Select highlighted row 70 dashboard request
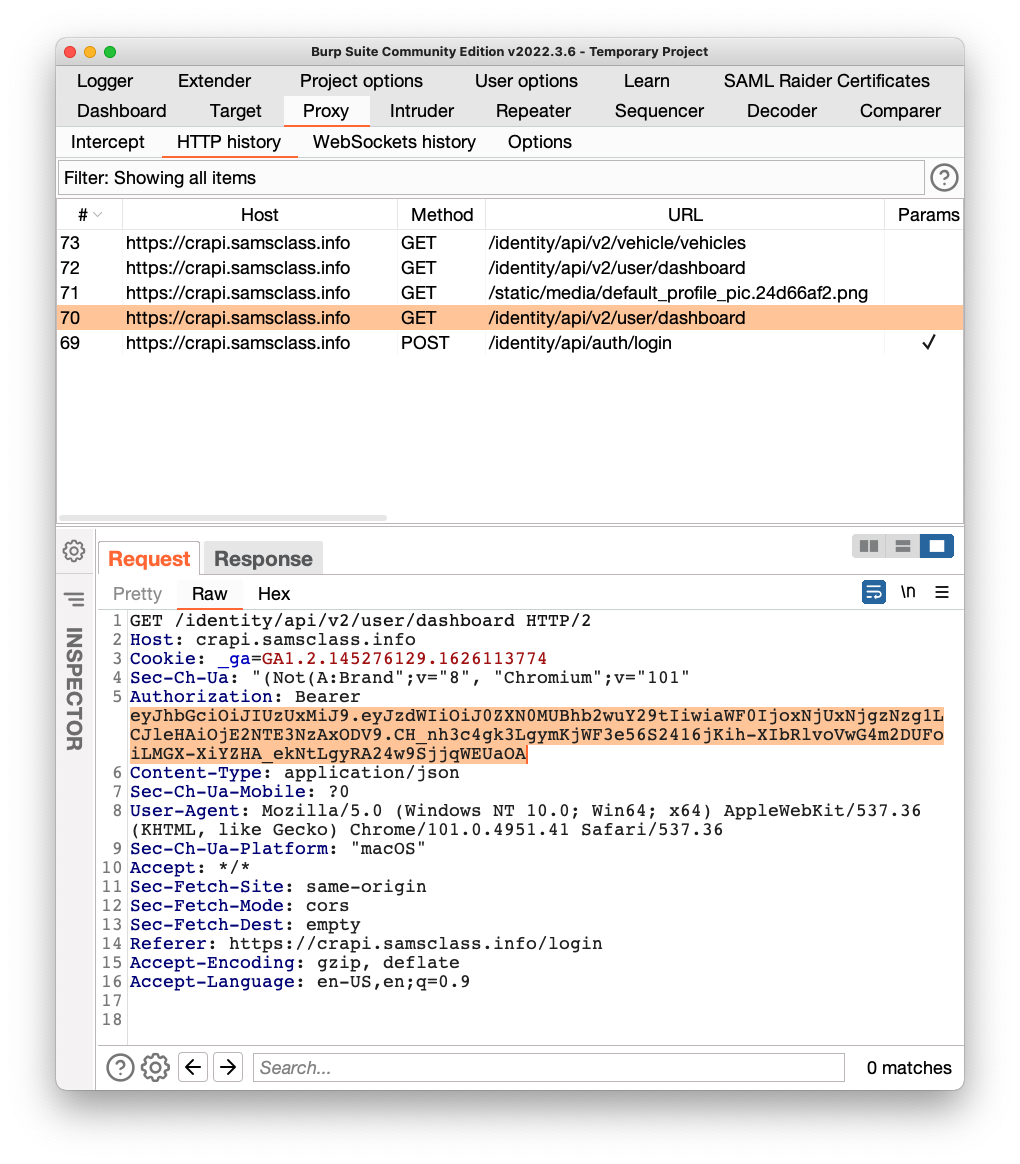This screenshot has width=1020, height=1164. coord(510,318)
